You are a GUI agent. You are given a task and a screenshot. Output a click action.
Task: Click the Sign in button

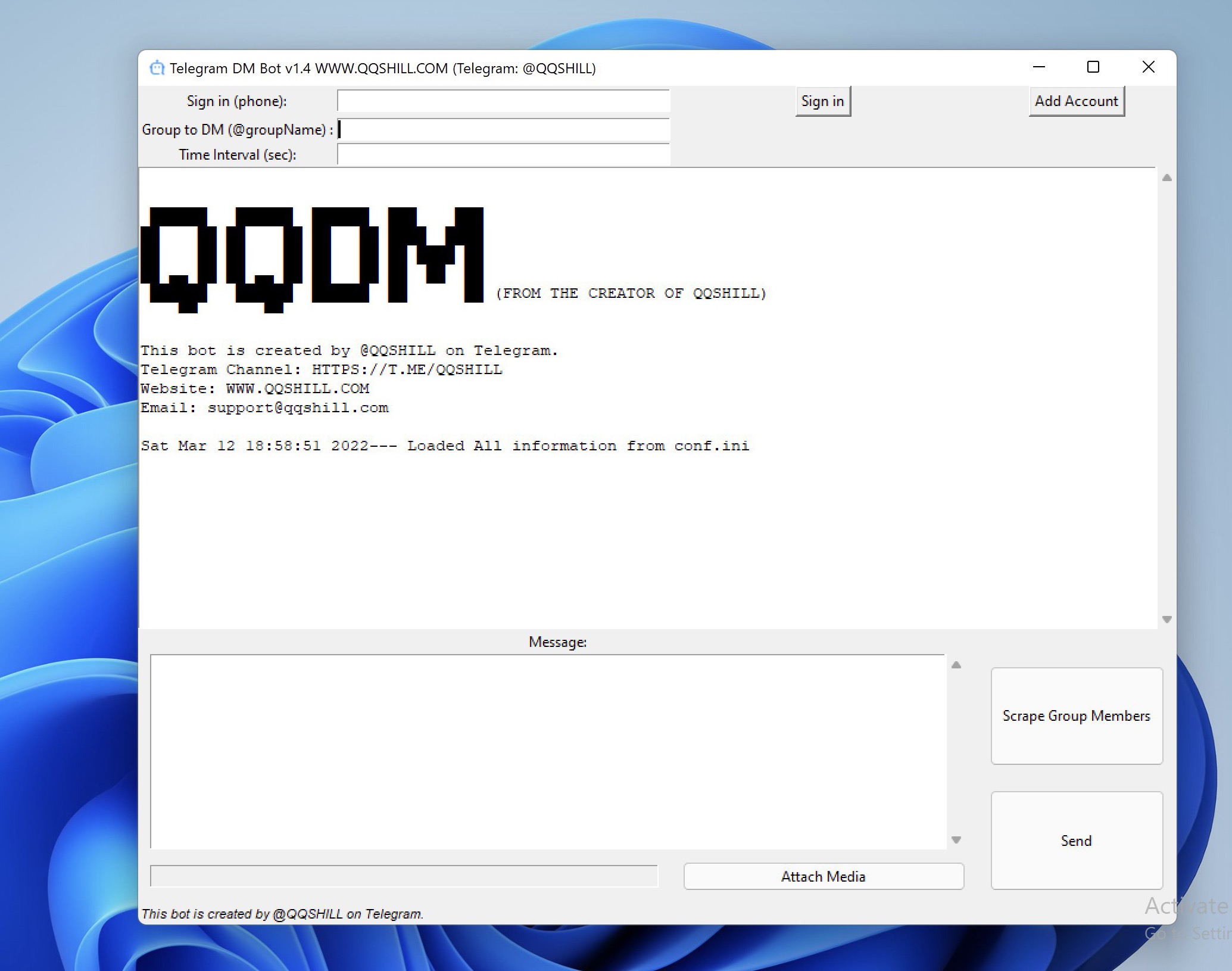coord(823,101)
